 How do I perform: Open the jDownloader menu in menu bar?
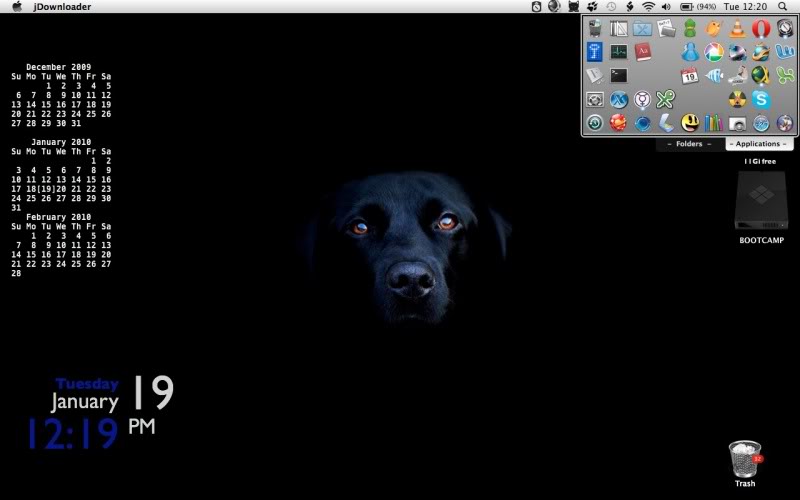pos(62,7)
